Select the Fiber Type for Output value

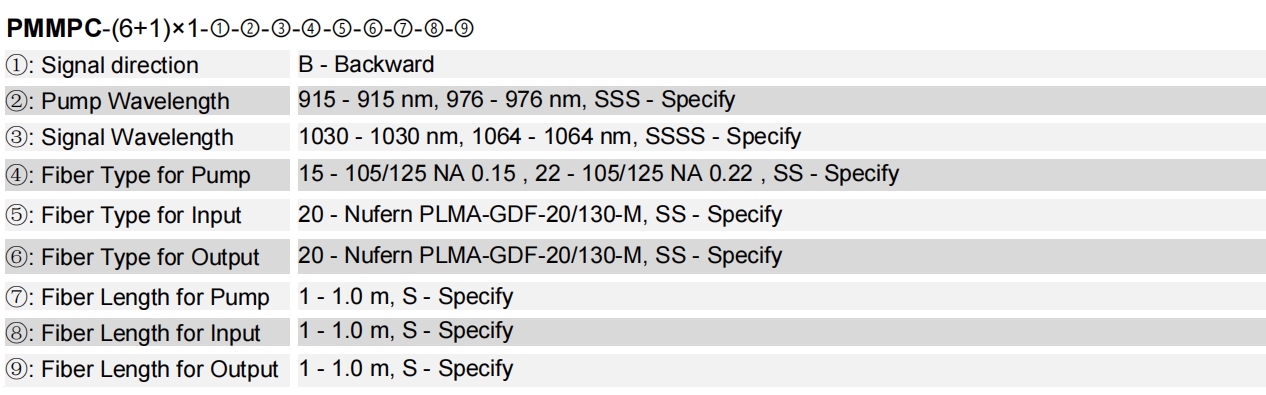click(x=540, y=255)
